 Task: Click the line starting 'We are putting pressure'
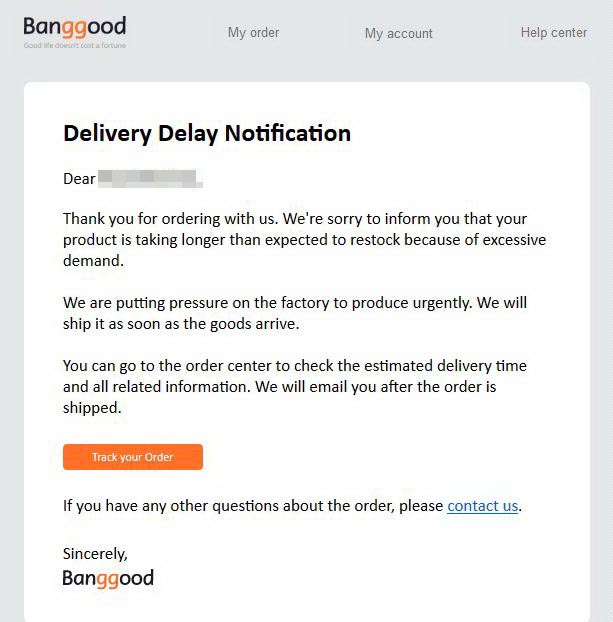click(x=294, y=302)
